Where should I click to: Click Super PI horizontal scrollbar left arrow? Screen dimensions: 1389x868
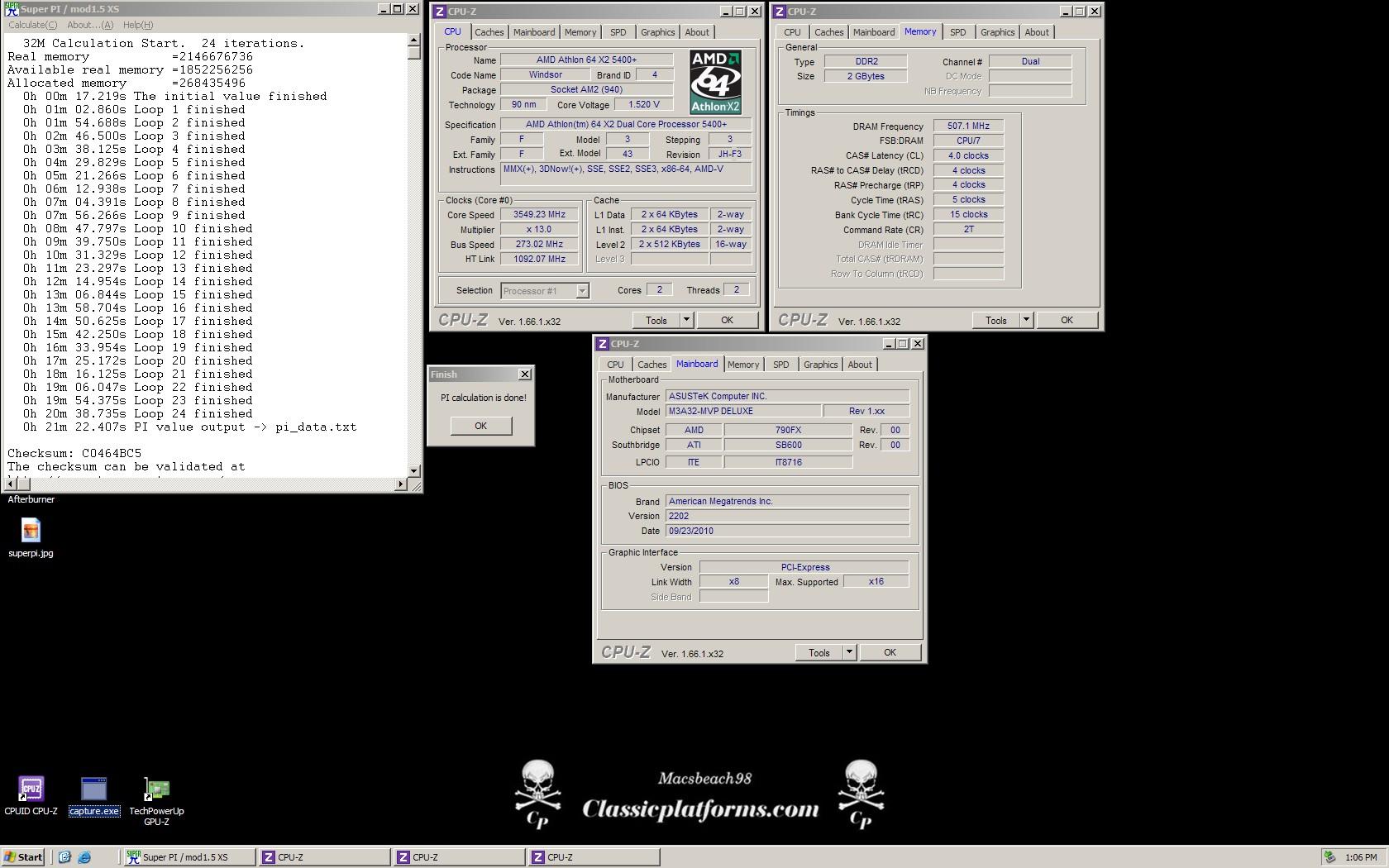[11, 484]
